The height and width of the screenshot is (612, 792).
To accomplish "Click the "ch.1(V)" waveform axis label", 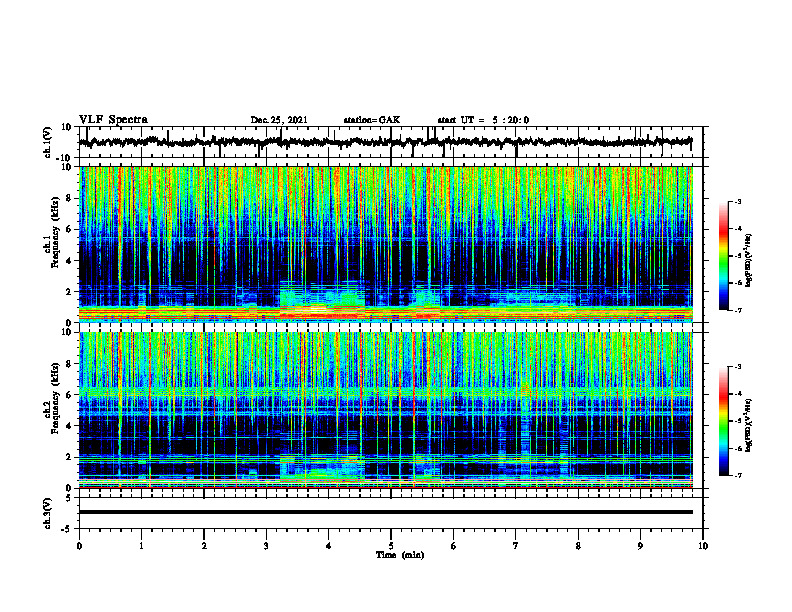I will point(48,142).
